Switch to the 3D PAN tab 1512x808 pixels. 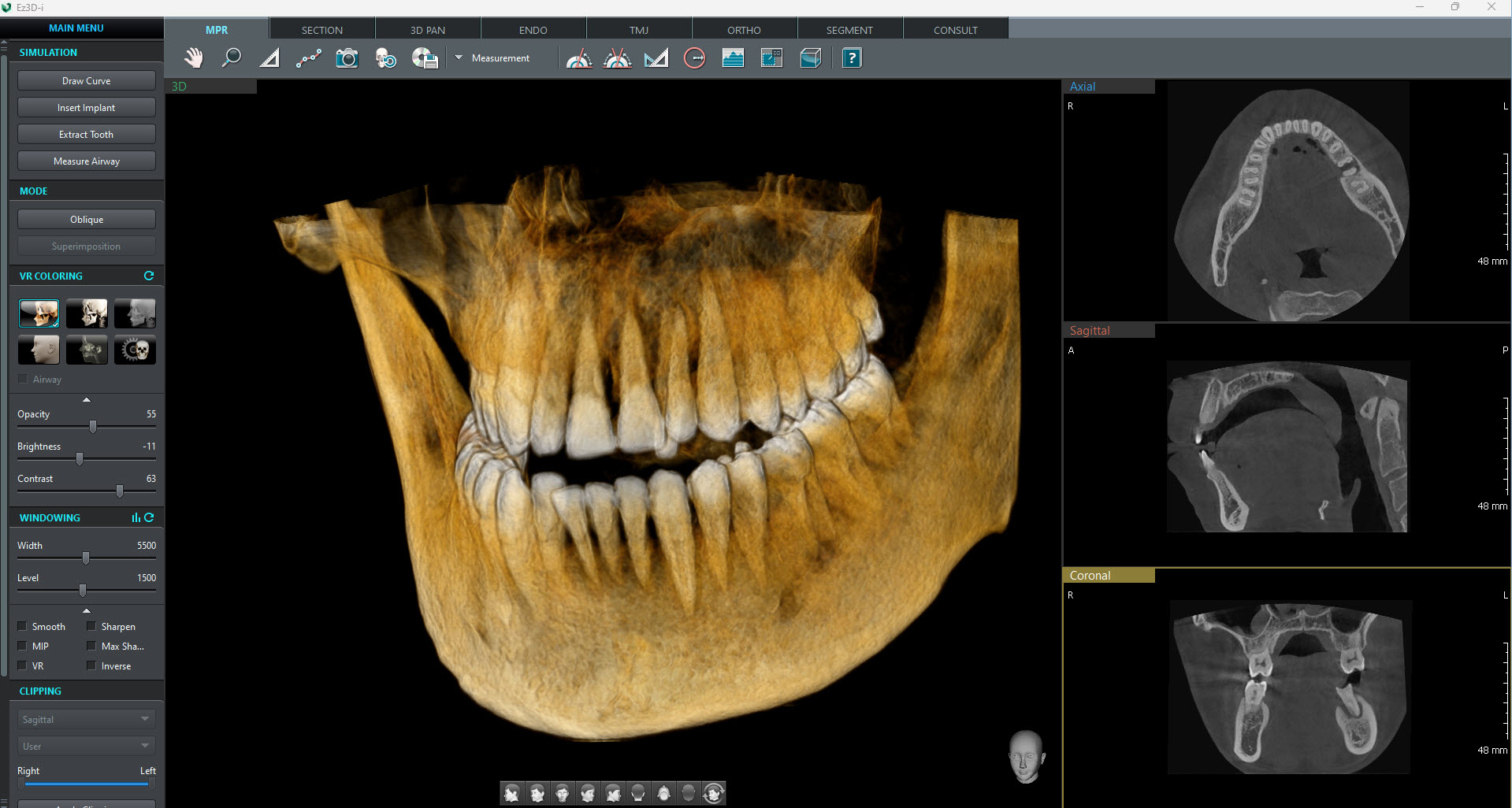point(427,30)
